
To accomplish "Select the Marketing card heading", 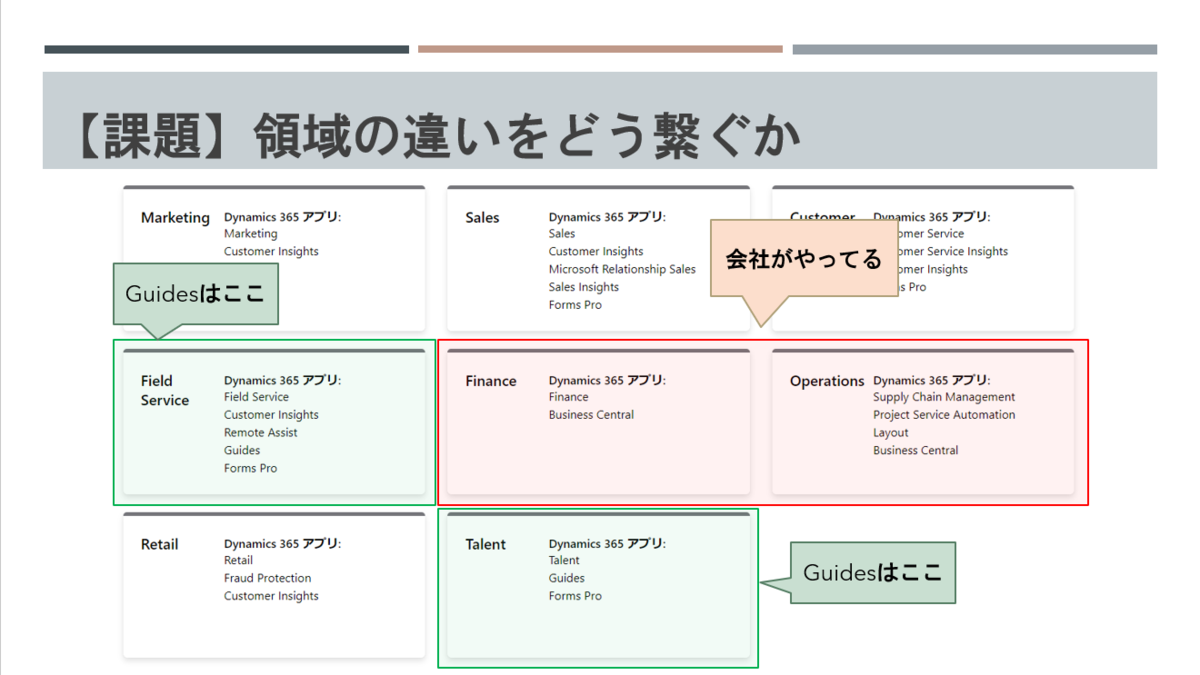I will tap(175, 218).
